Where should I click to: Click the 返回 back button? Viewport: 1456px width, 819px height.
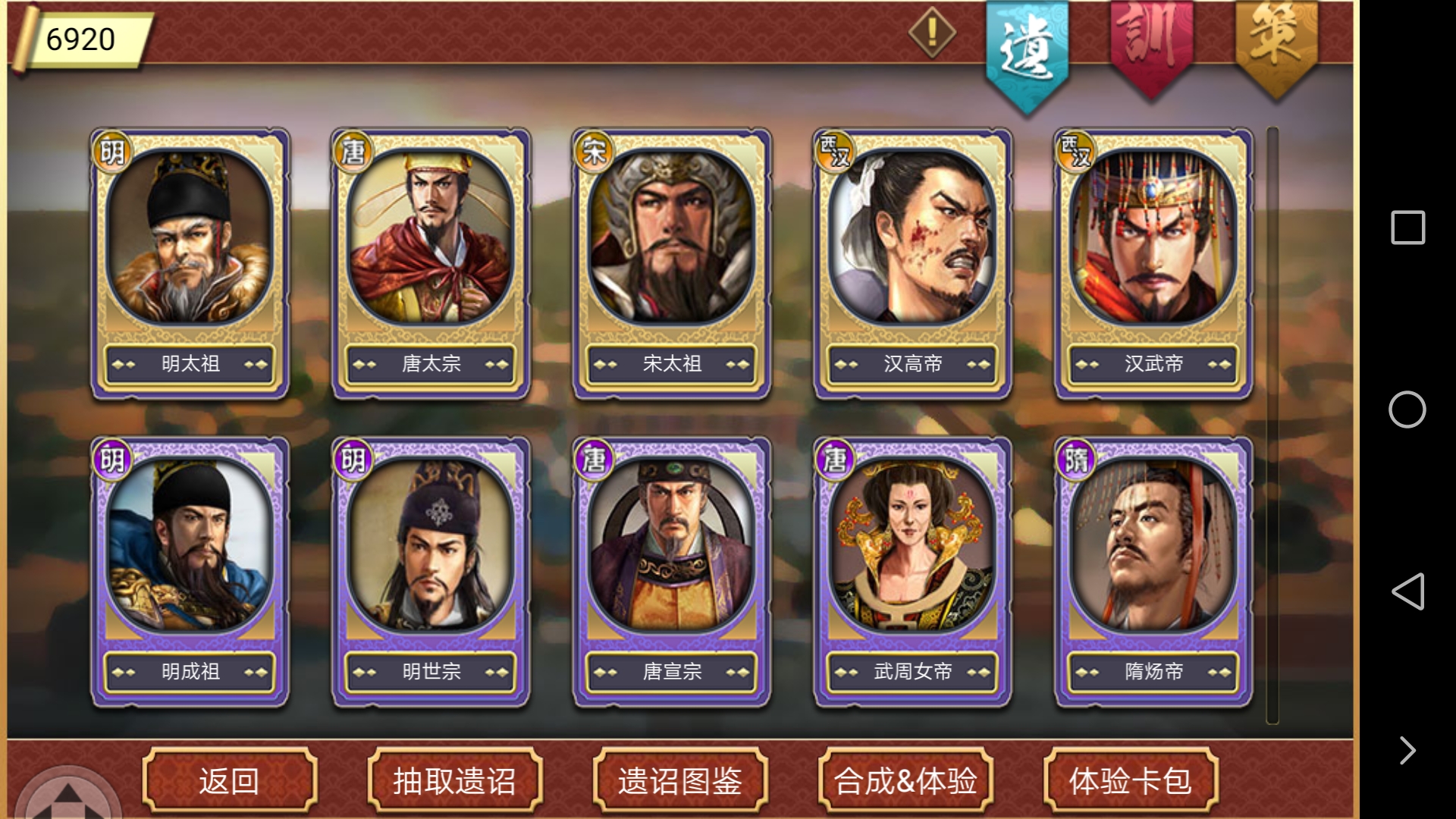pyautogui.click(x=230, y=780)
